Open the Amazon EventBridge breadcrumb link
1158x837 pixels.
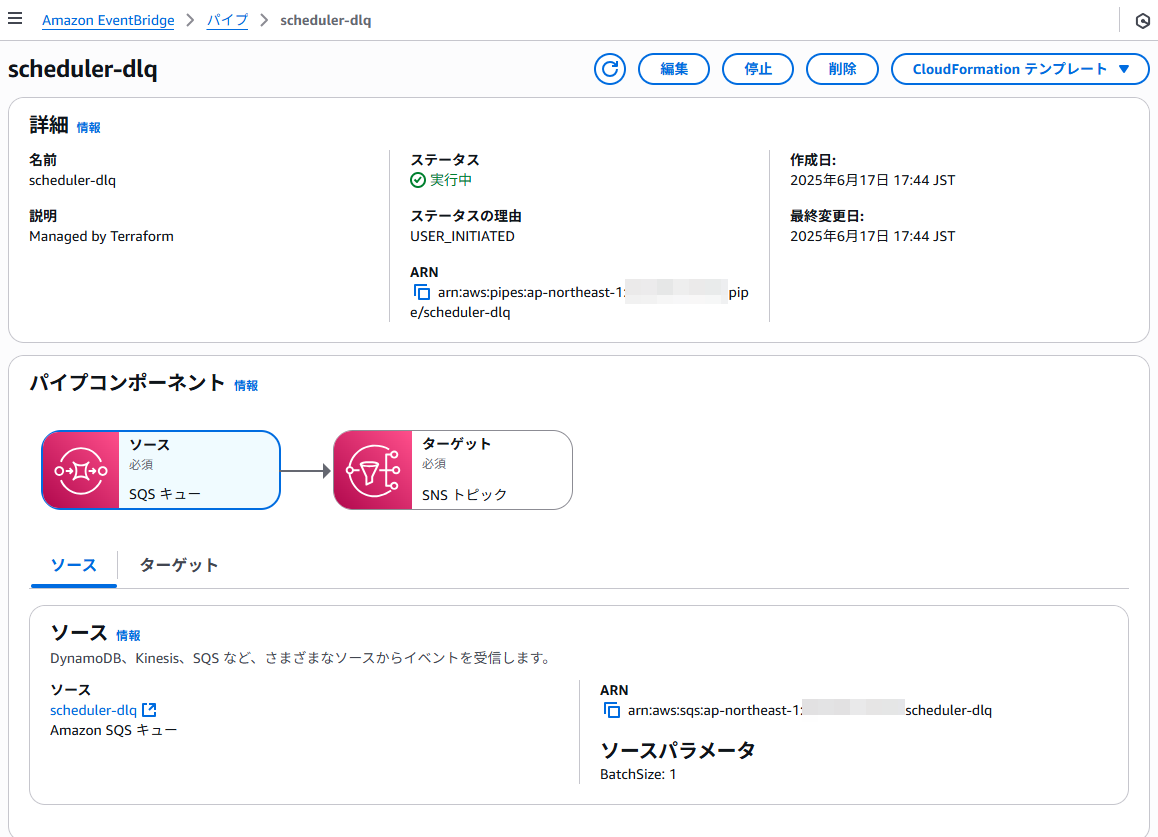coord(108,21)
